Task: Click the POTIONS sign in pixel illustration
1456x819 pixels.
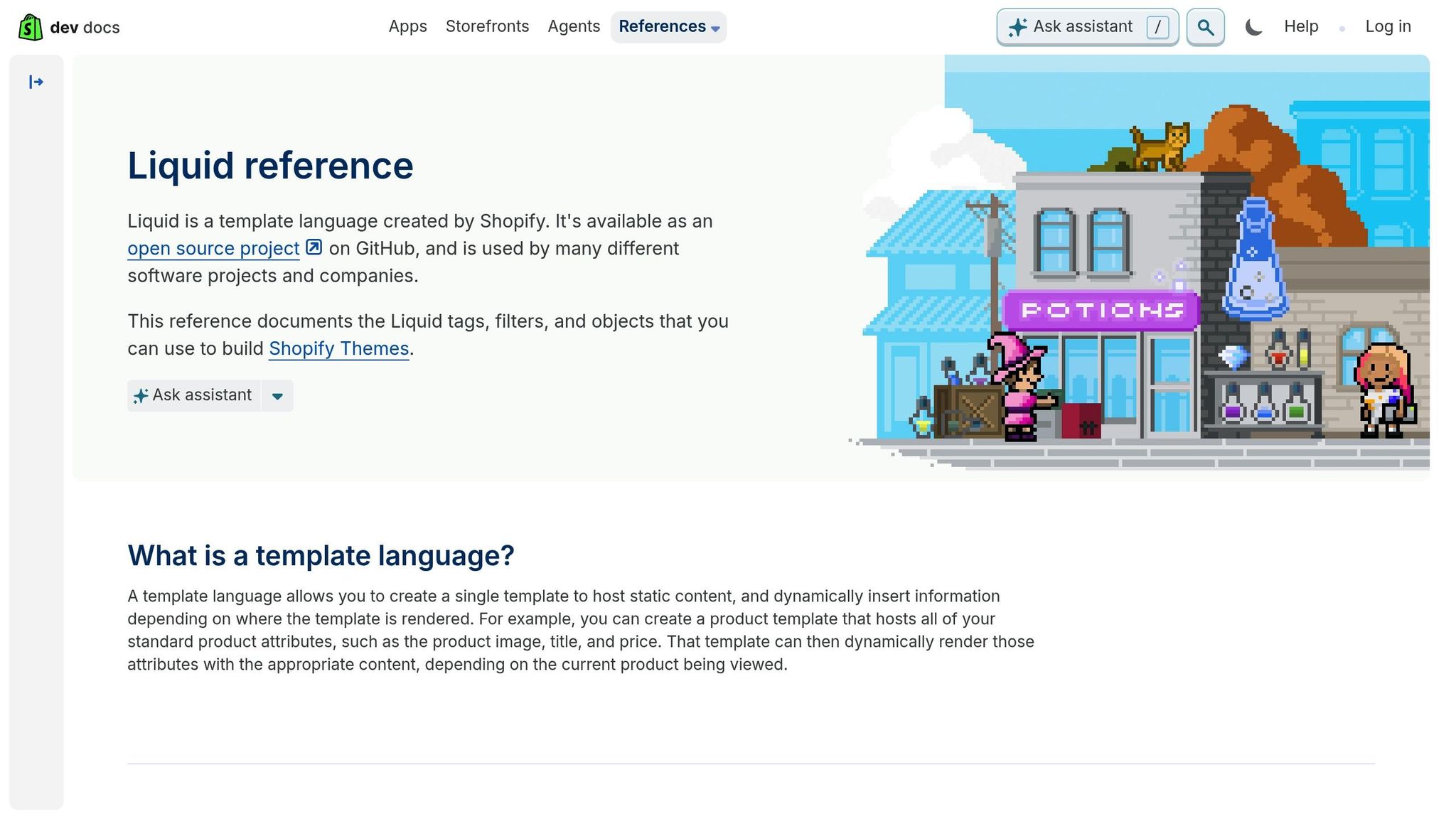Action: (1101, 310)
